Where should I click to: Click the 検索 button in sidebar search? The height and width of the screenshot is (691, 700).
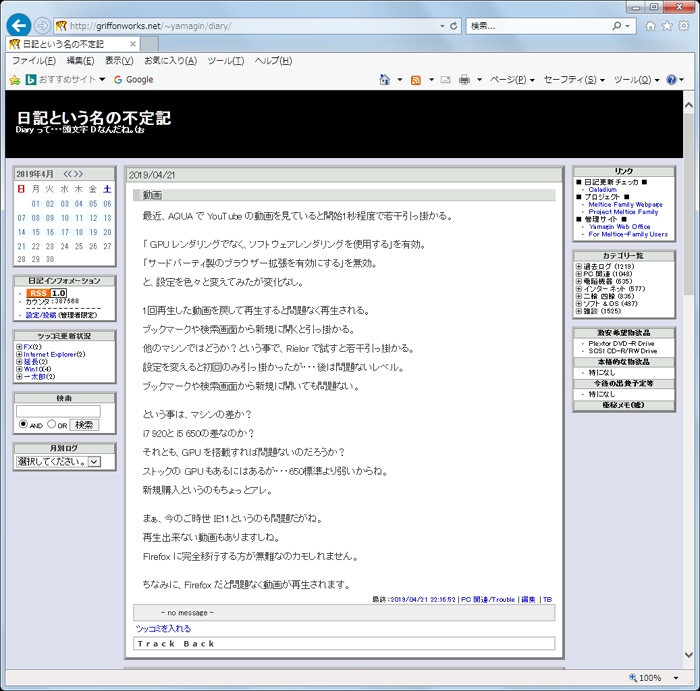84,425
